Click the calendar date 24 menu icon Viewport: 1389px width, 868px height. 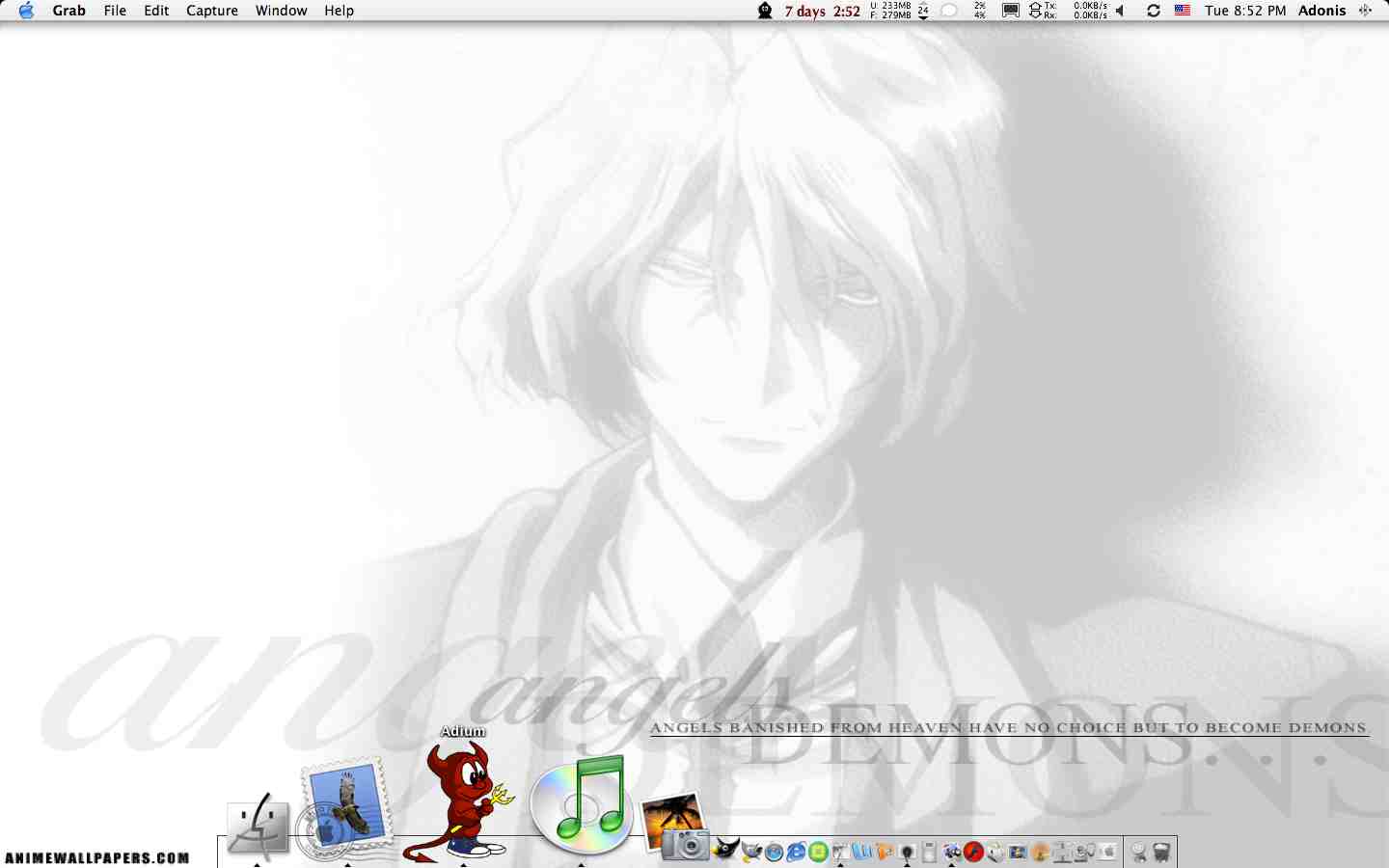(x=923, y=11)
